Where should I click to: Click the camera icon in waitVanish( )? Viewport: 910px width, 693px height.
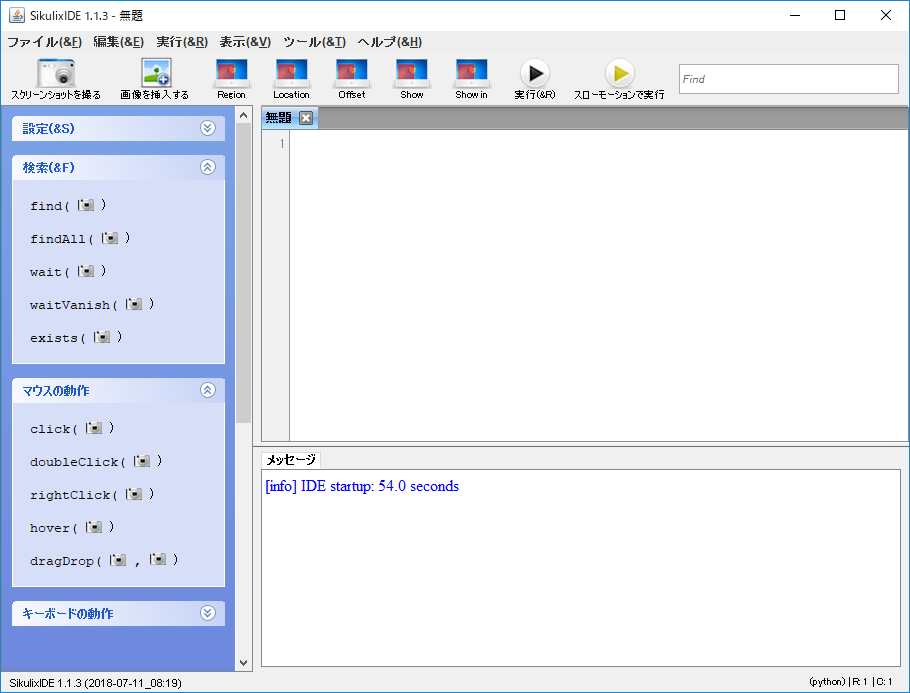(133, 304)
